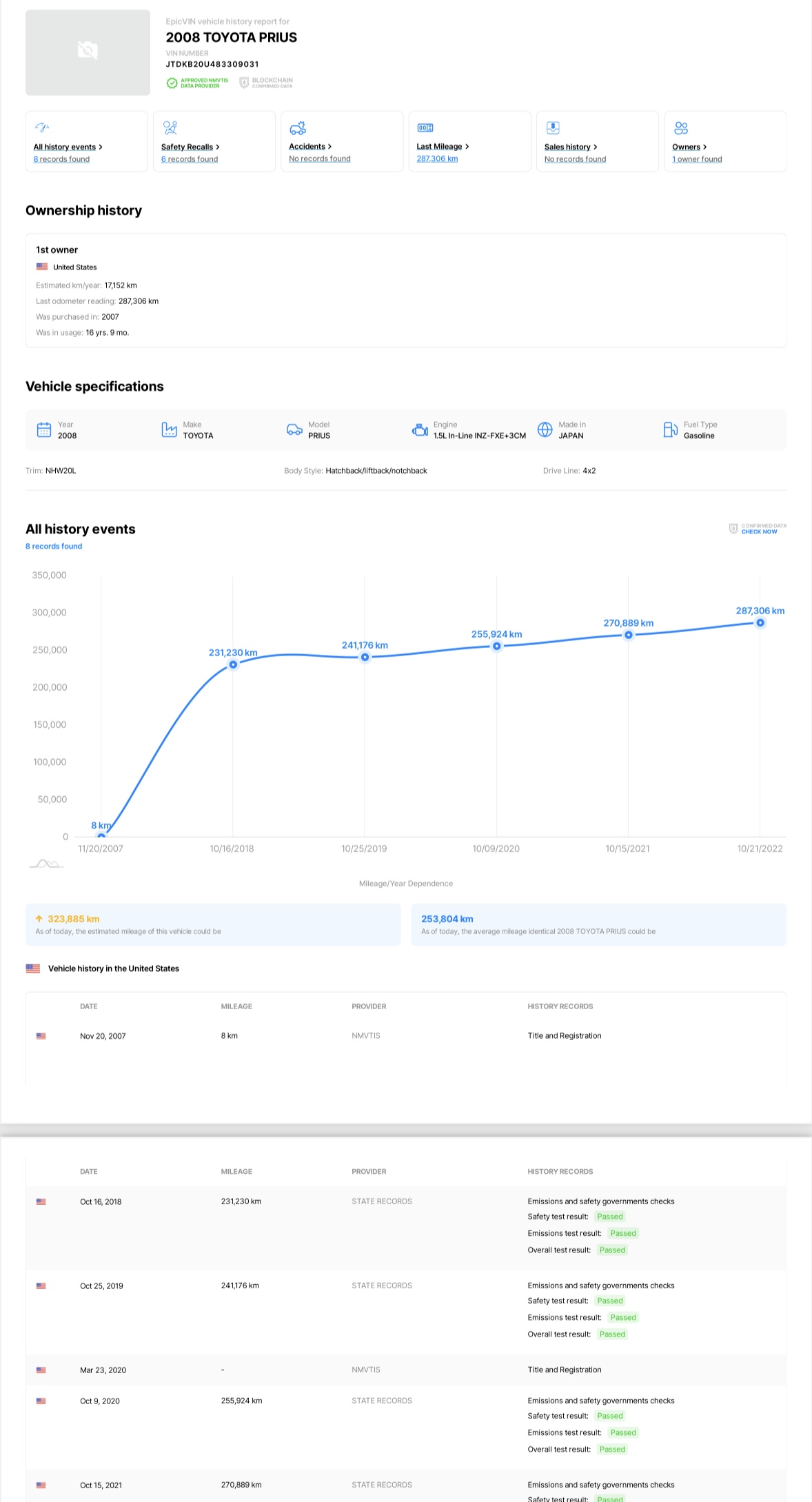
Task: Click the Accidents car icon
Action: [297, 128]
